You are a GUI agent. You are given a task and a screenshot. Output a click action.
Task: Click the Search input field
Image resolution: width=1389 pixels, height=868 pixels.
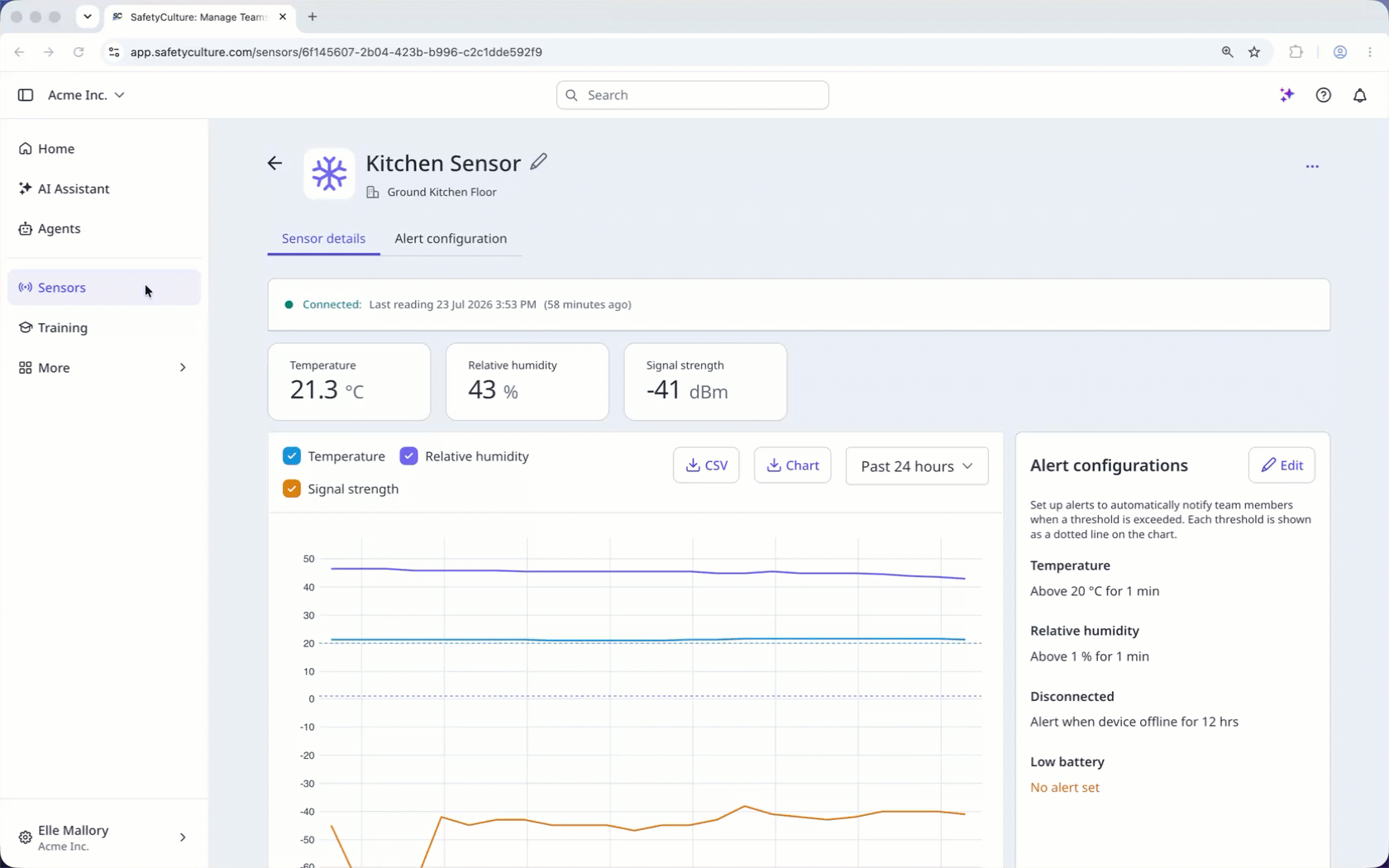[693, 95]
